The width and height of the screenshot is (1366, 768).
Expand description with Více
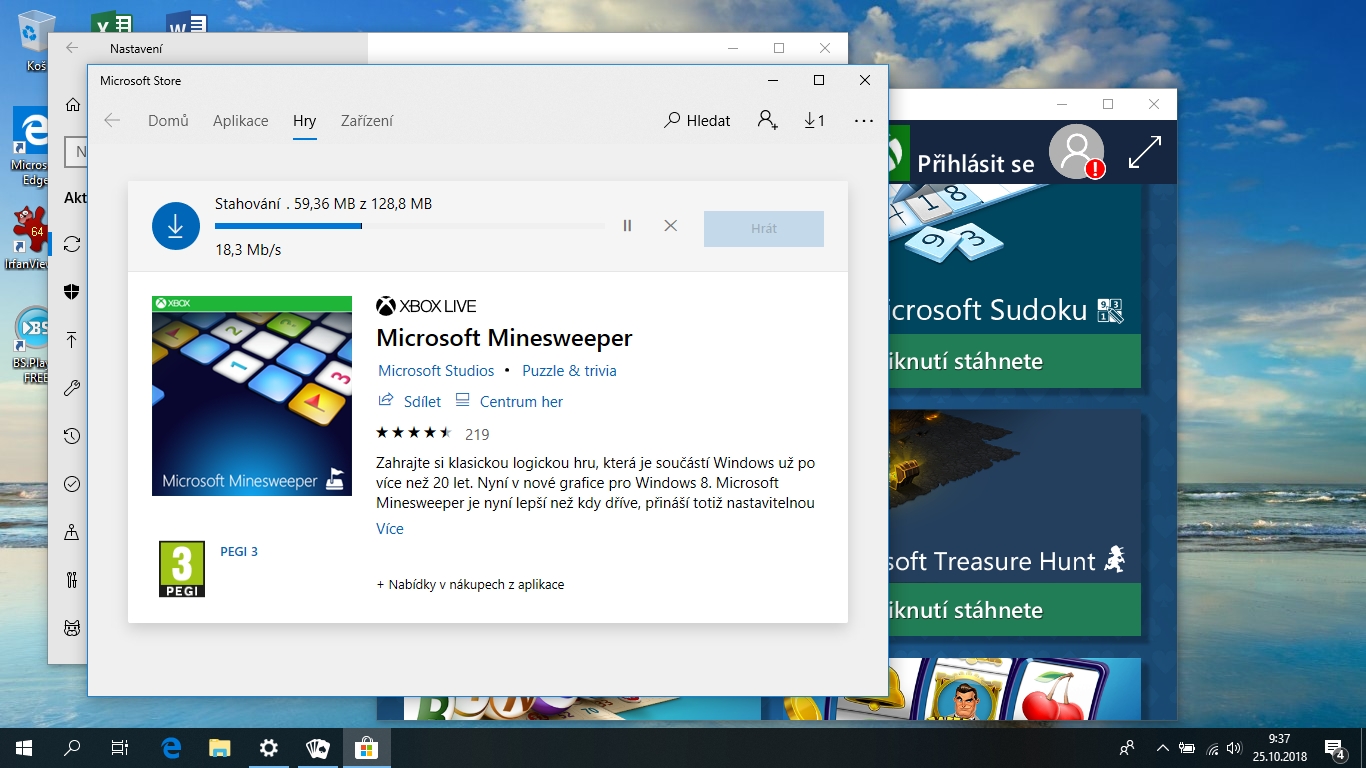pos(390,528)
